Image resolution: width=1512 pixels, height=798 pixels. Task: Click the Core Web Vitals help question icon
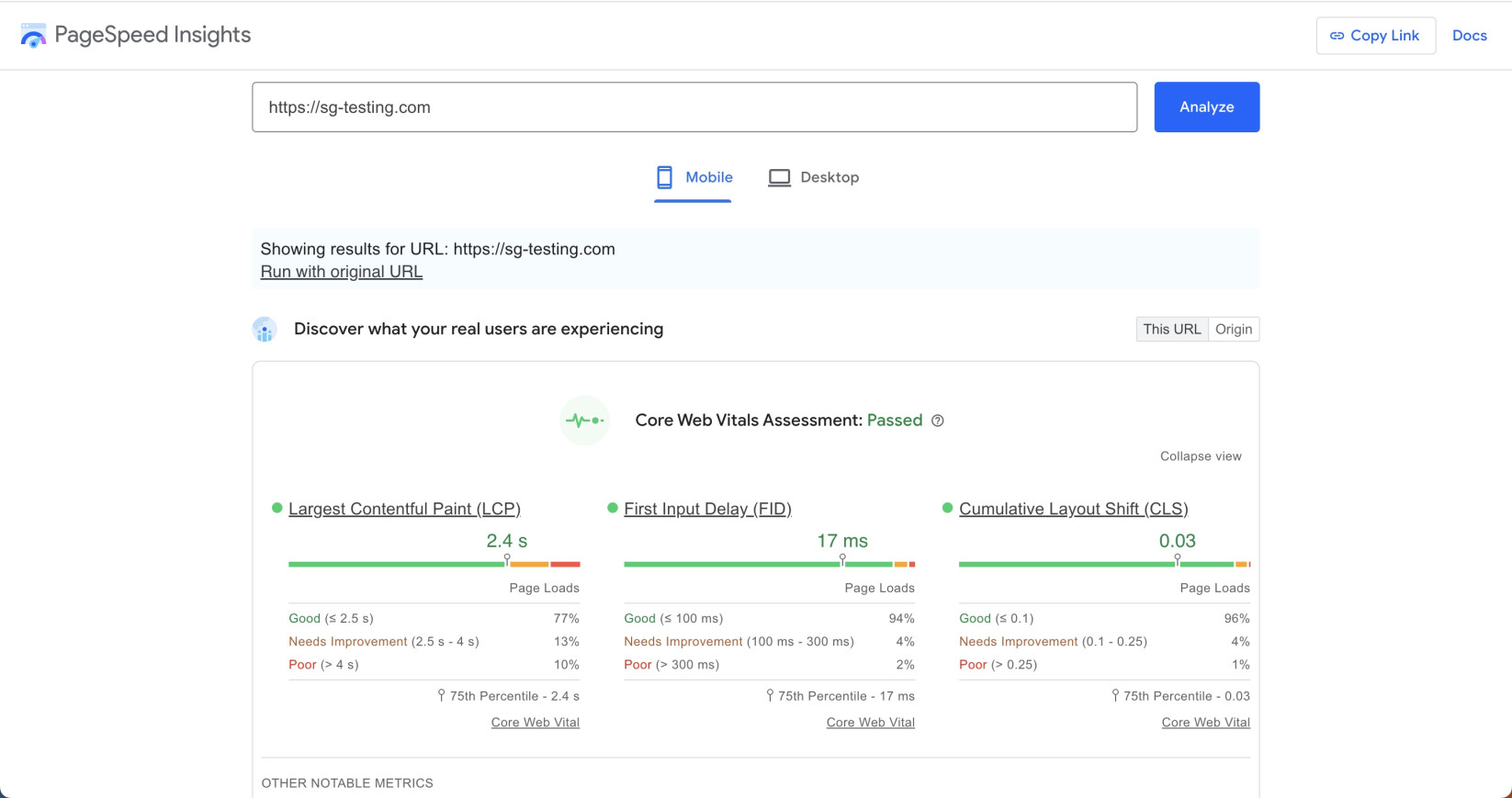[938, 421]
